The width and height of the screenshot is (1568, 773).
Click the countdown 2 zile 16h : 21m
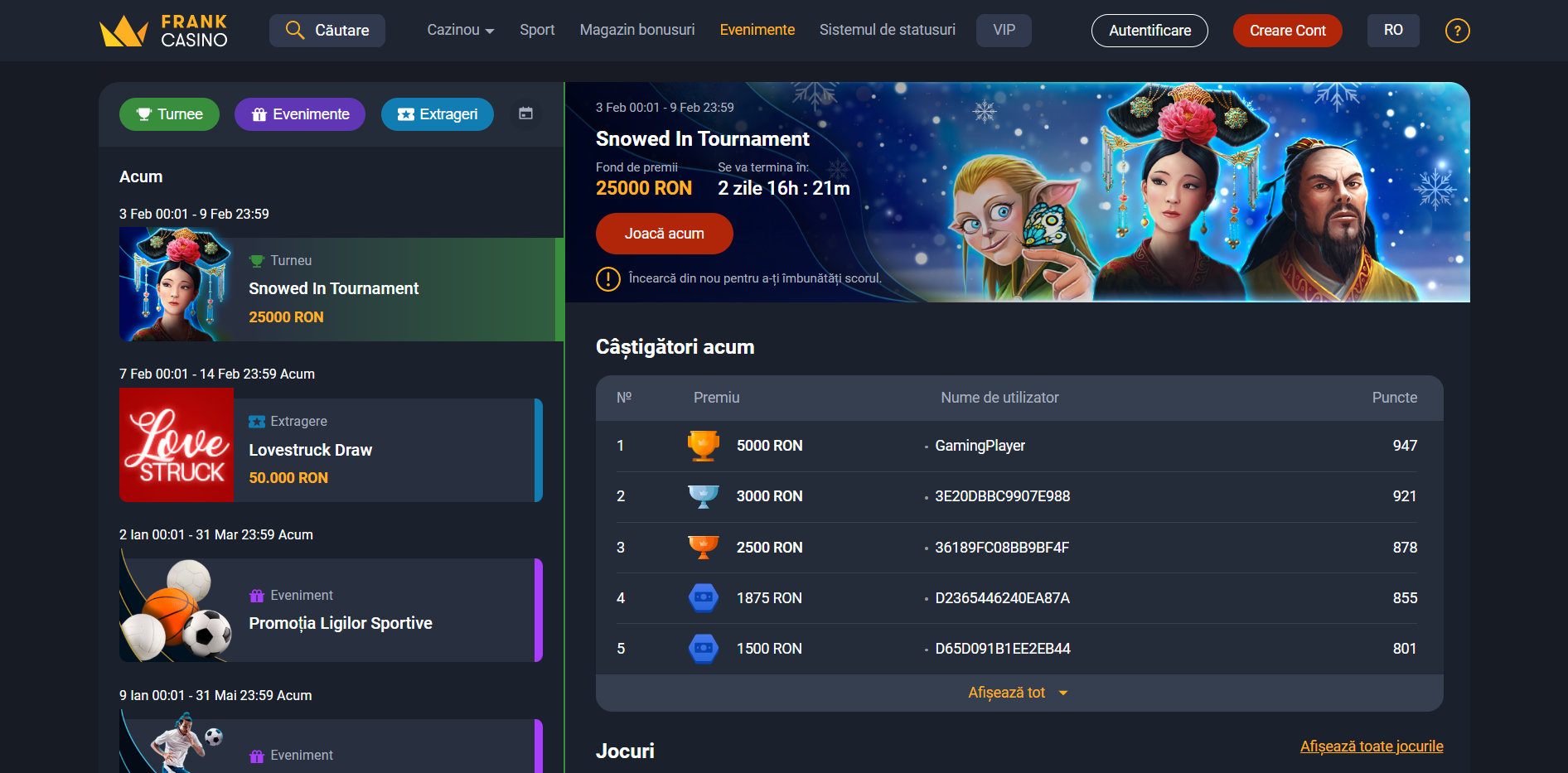784,188
